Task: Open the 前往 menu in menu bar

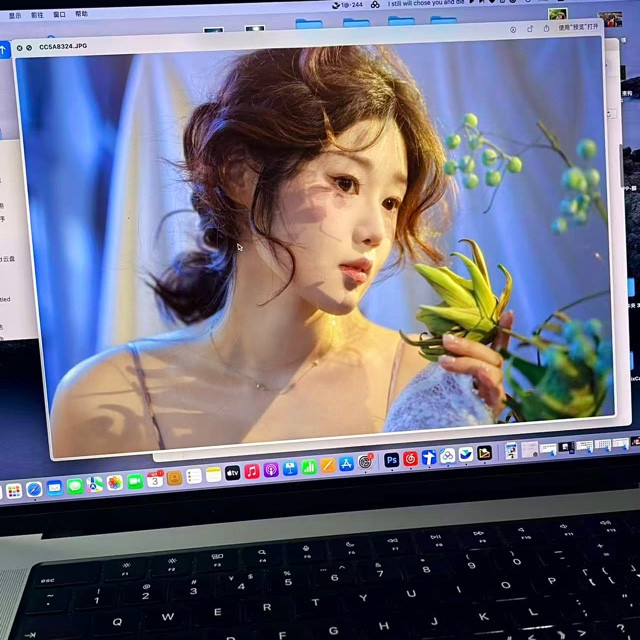Action: tap(37, 15)
